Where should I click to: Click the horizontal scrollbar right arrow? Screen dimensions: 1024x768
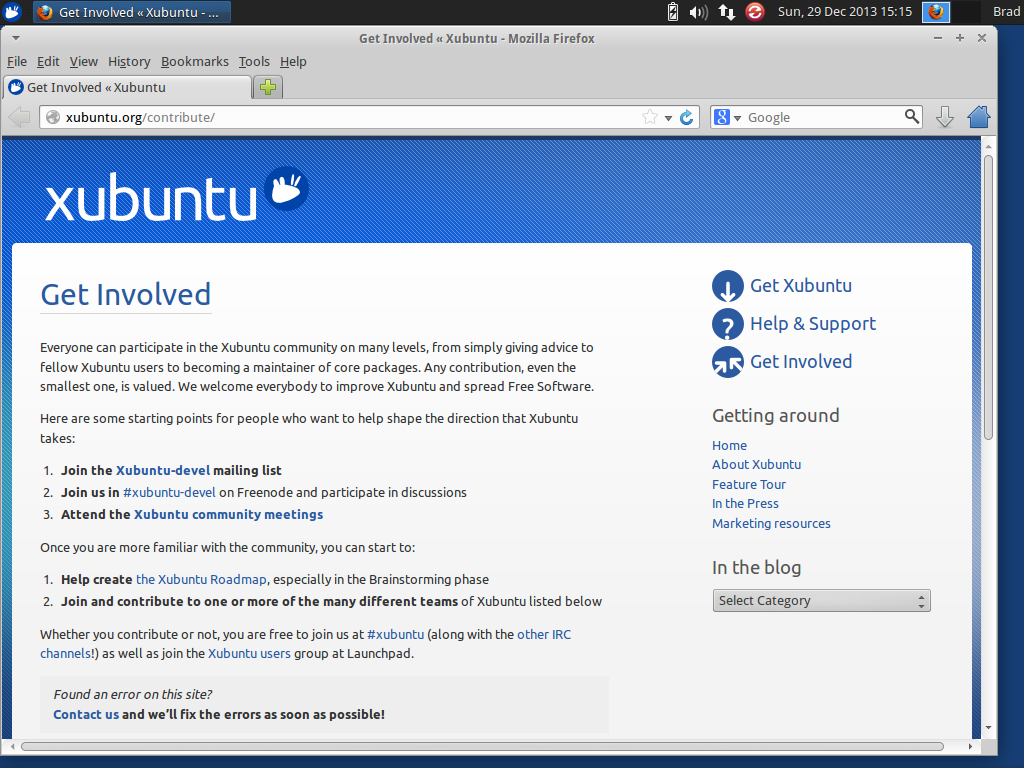click(x=970, y=746)
